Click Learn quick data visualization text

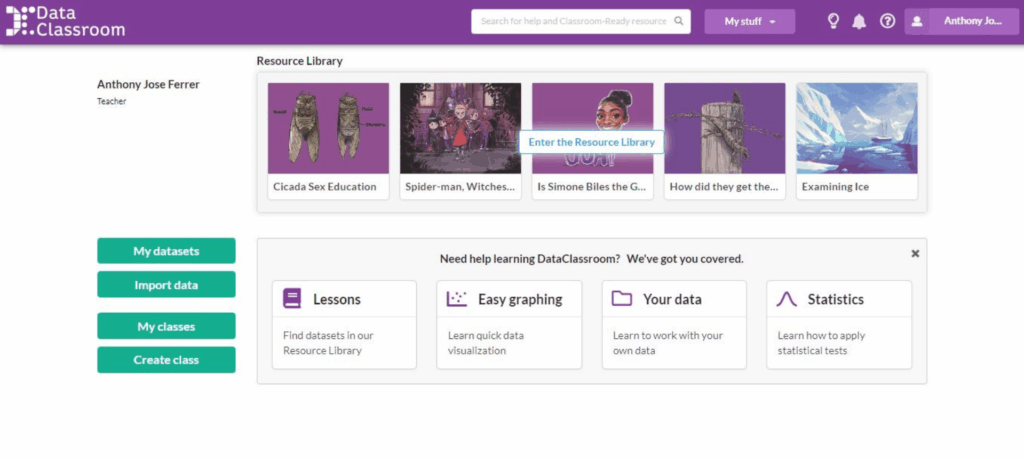coord(486,343)
